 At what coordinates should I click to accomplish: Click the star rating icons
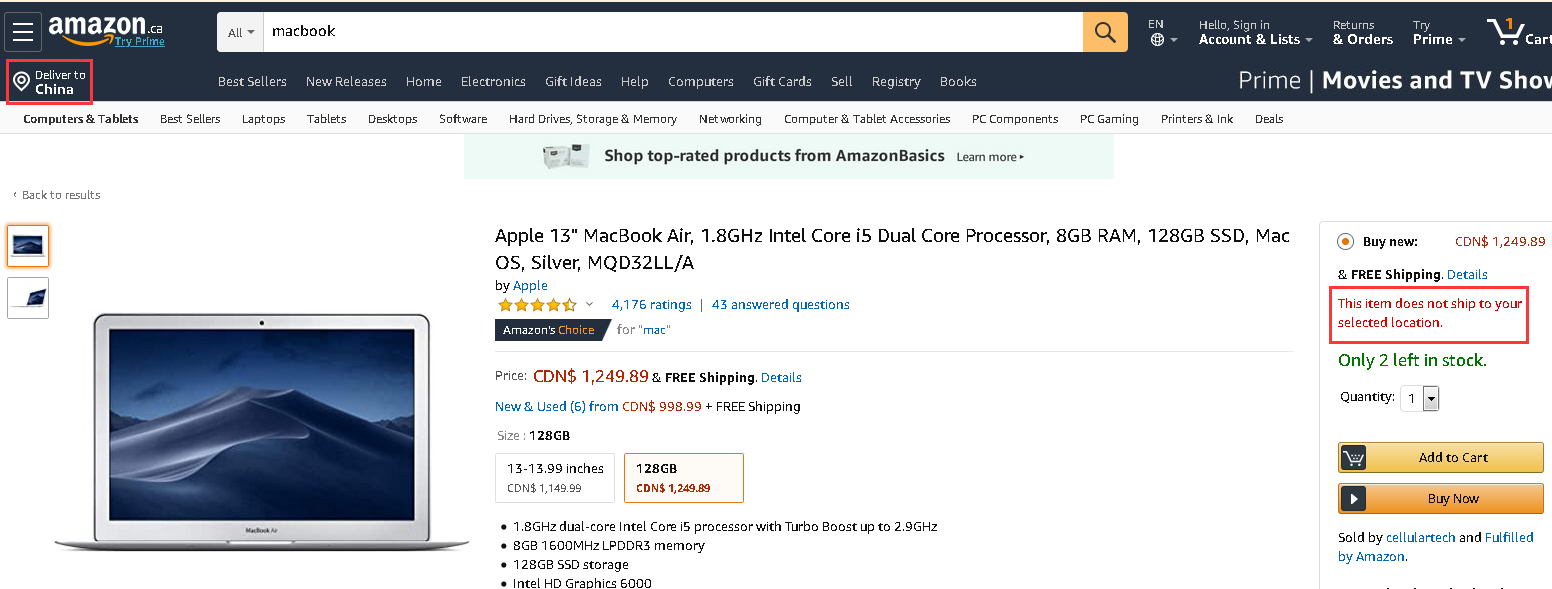(537, 305)
